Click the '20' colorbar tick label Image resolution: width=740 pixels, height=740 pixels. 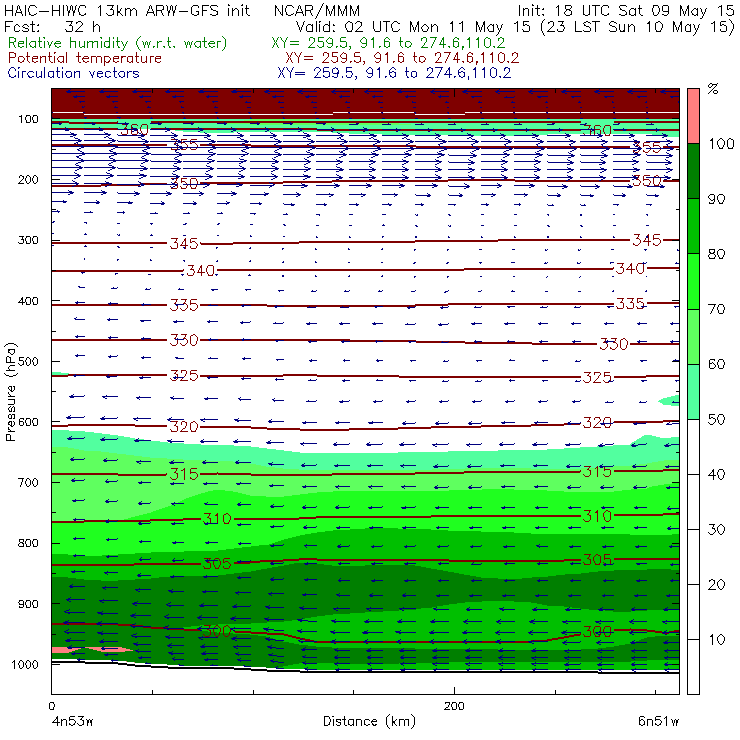(x=716, y=584)
